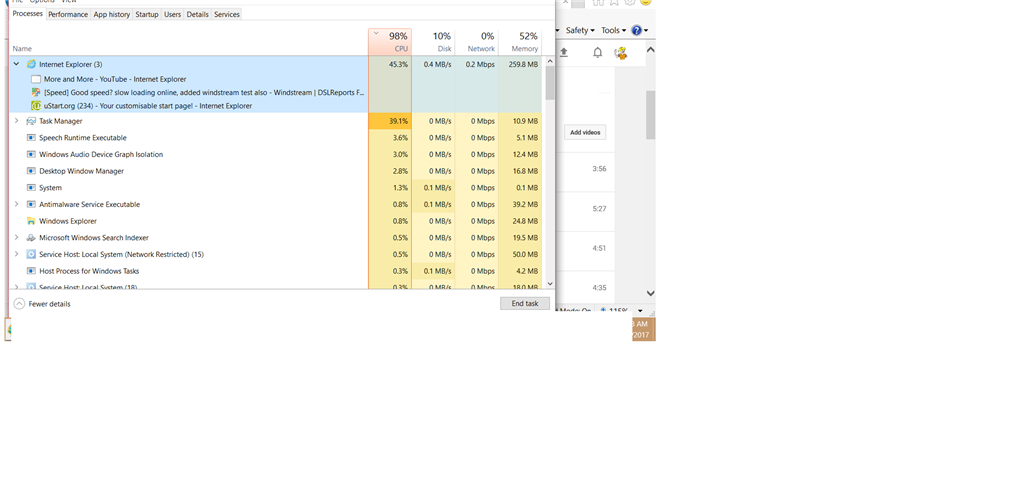Viewport: 1024px width, 480px height.
Task: Click the DSLReports Speed thread favicon
Action: (x=36, y=92)
